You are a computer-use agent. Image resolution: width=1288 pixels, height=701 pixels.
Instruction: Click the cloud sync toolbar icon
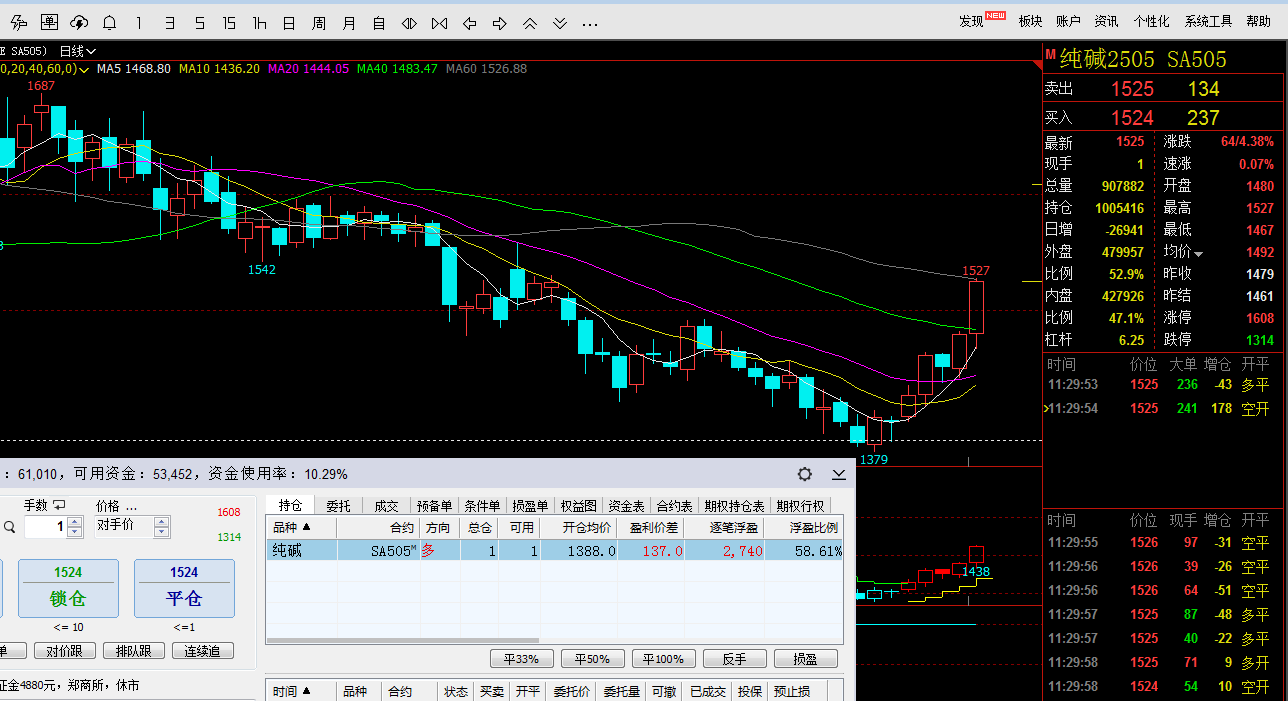point(79,22)
